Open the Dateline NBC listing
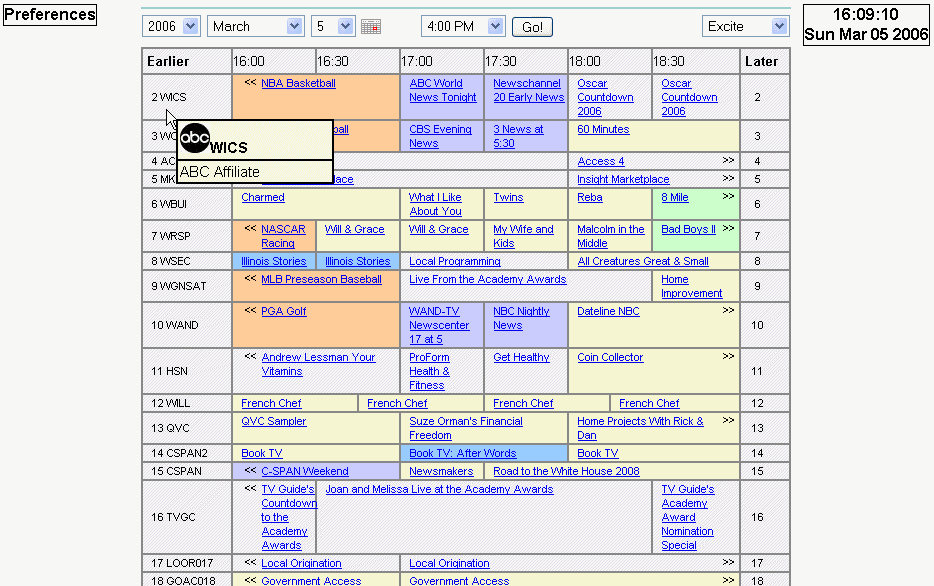 tap(608, 311)
